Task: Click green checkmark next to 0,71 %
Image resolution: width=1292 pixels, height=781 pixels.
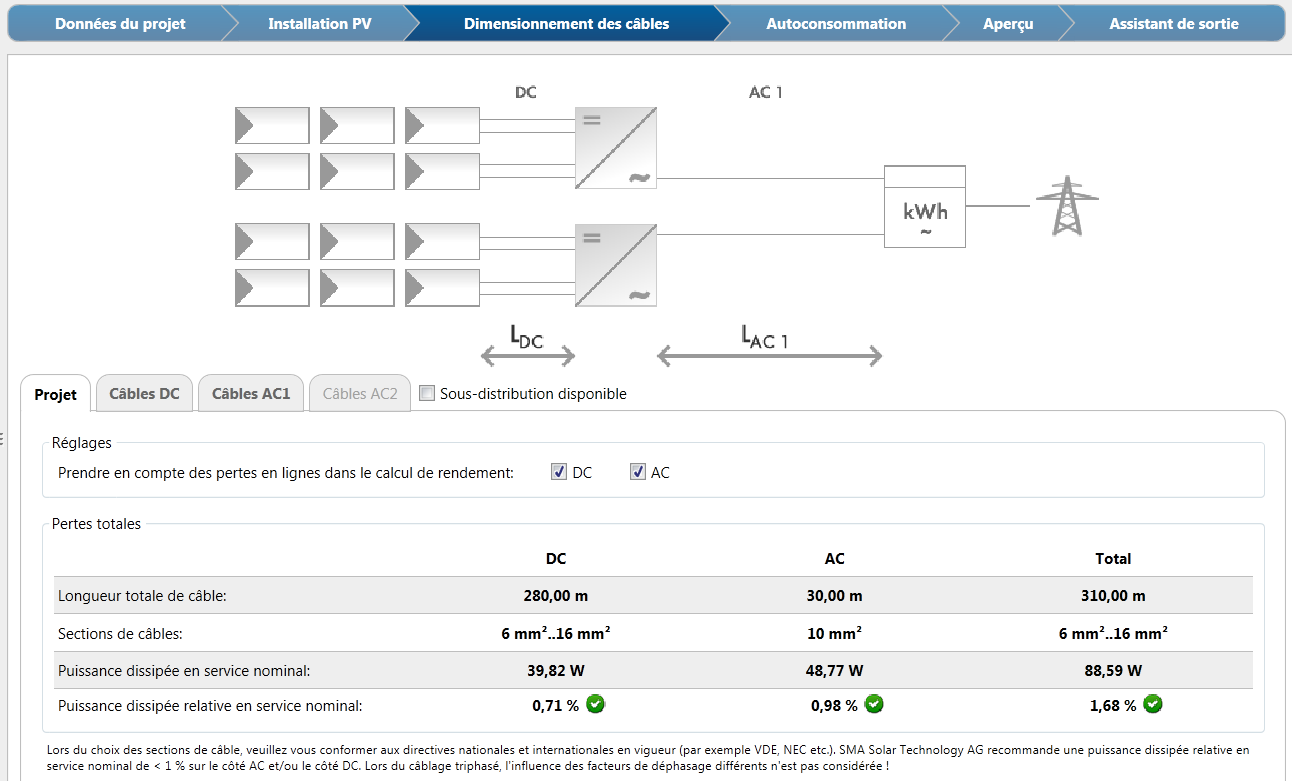Action: point(596,704)
